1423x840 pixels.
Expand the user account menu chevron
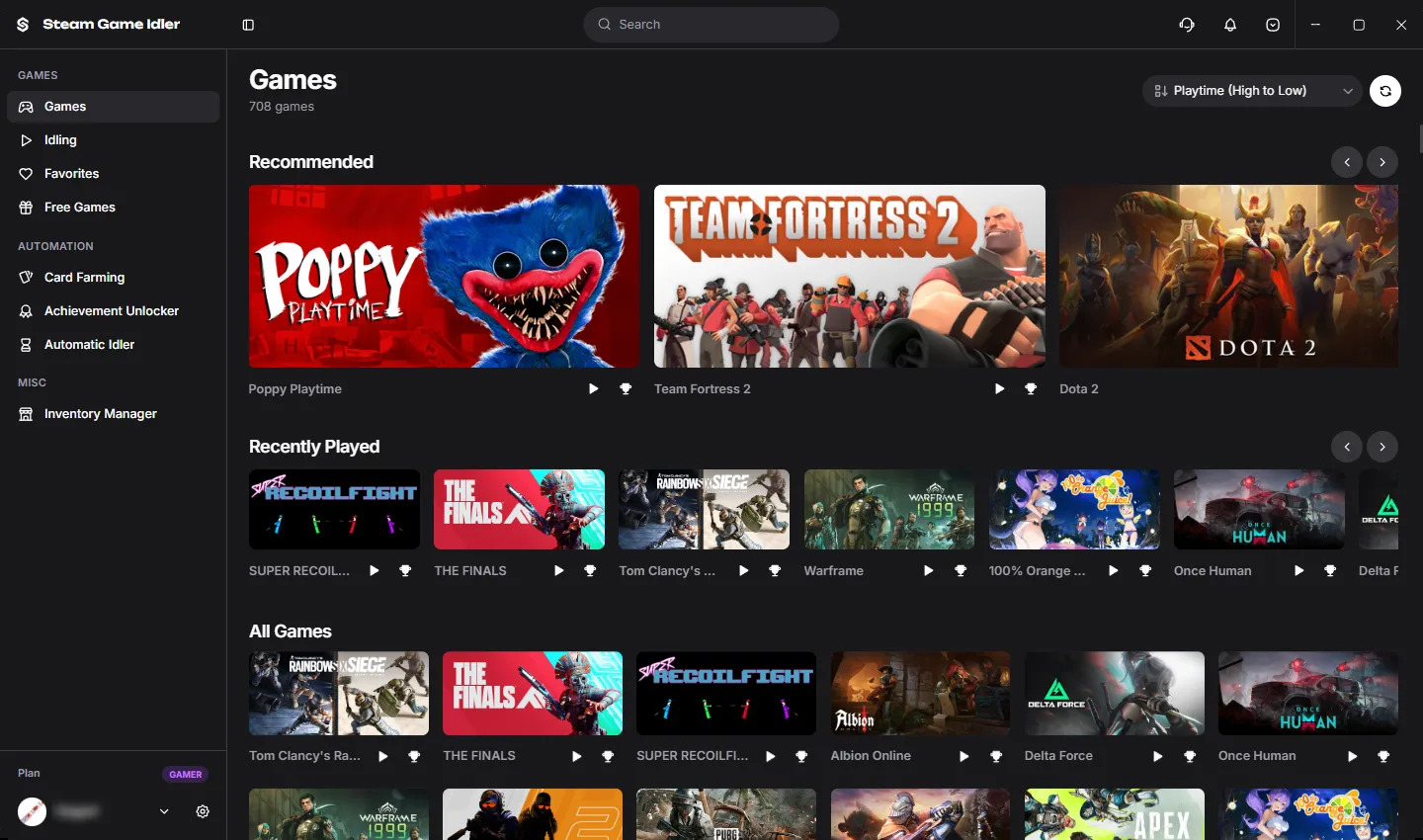[164, 811]
